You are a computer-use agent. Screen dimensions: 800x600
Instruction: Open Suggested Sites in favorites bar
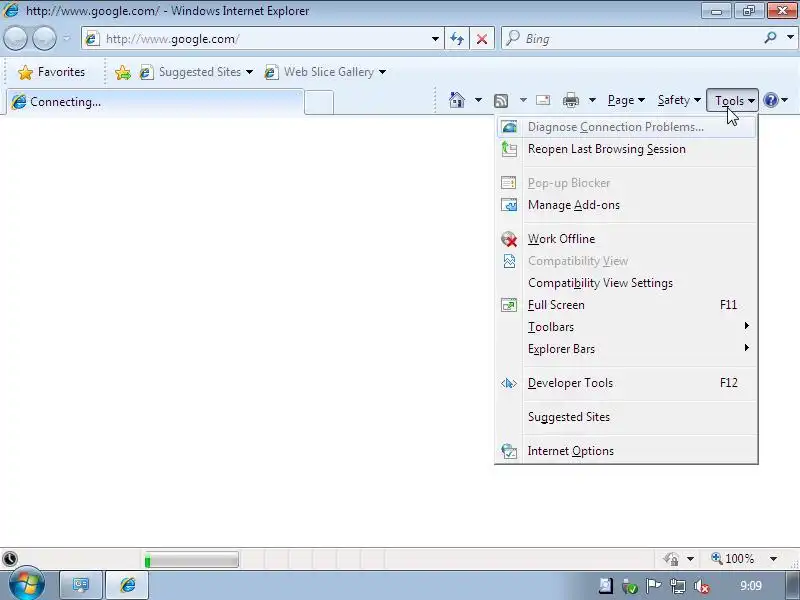point(196,72)
